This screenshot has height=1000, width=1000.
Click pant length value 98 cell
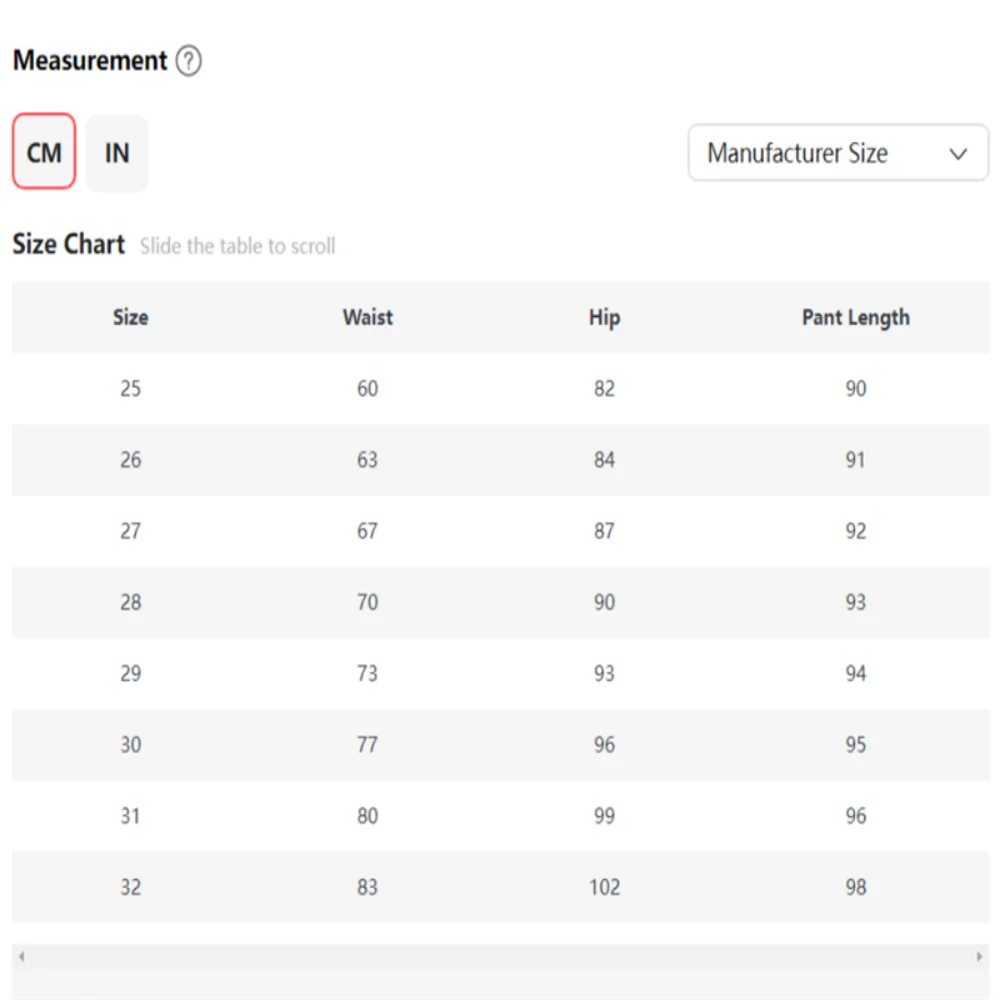(x=856, y=887)
